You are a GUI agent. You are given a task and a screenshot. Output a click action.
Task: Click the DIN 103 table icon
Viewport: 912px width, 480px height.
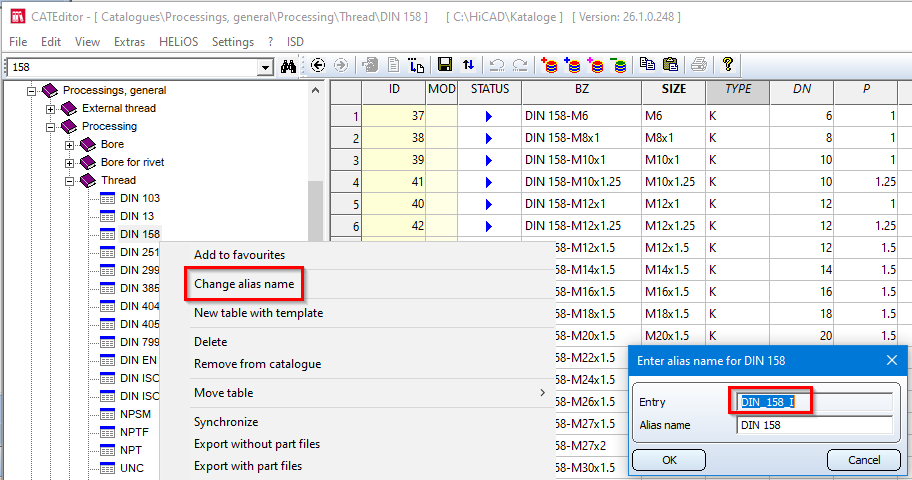click(x=107, y=198)
